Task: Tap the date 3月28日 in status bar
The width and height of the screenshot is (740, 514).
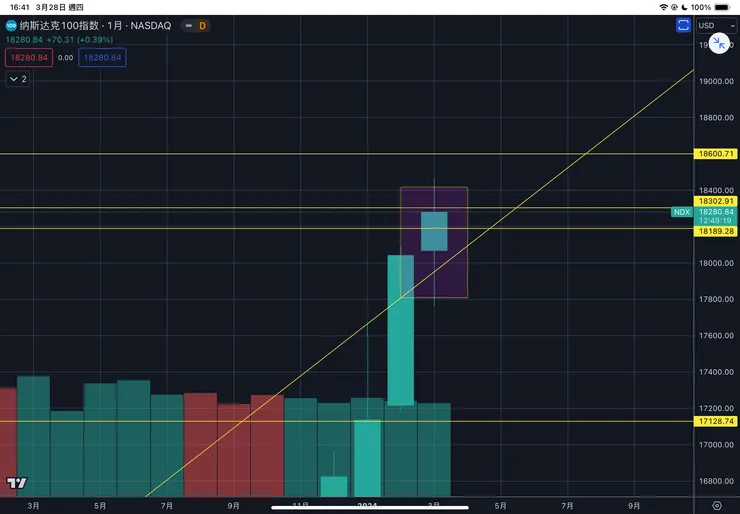Action: point(50,7)
